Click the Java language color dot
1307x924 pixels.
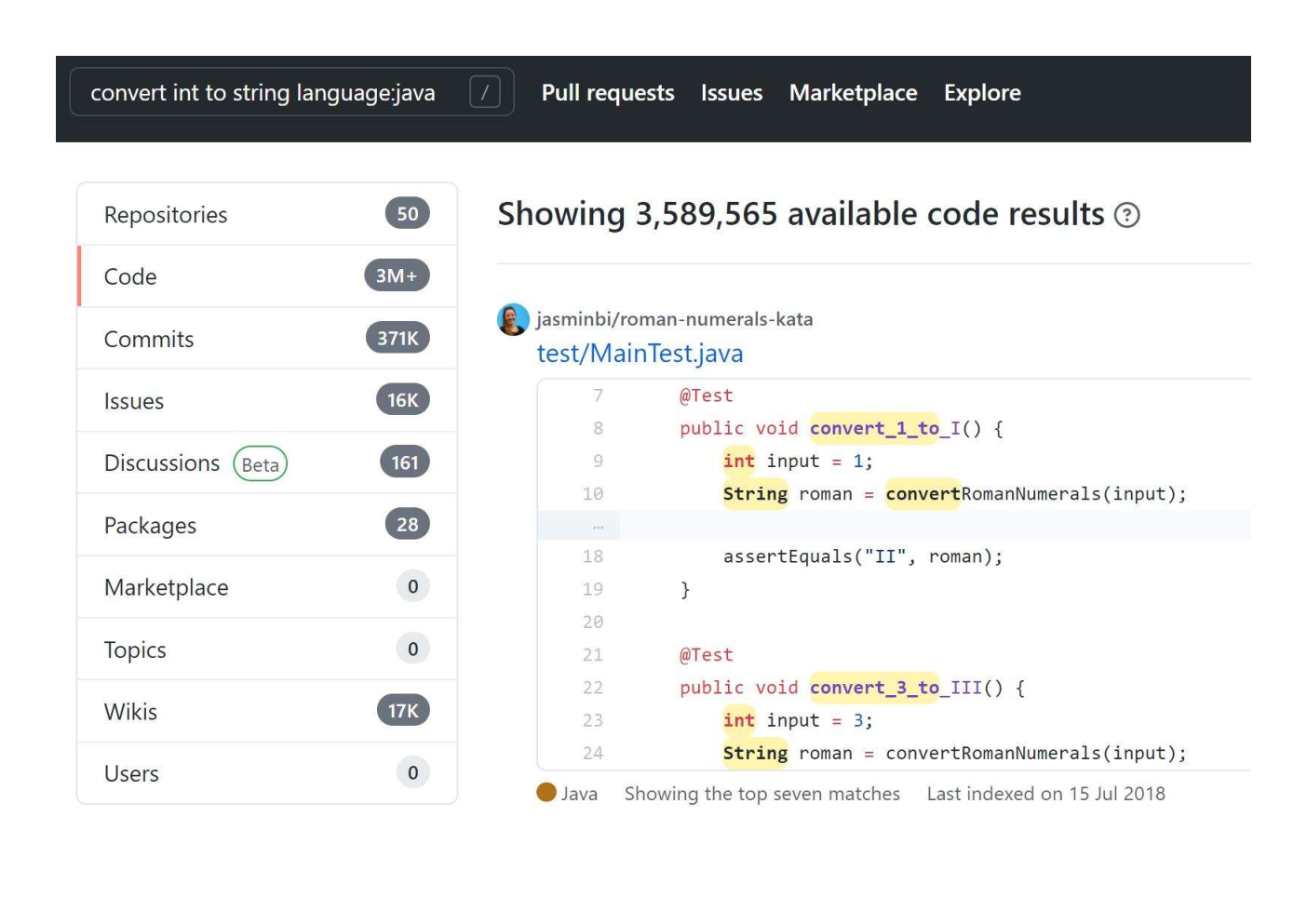tap(546, 793)
